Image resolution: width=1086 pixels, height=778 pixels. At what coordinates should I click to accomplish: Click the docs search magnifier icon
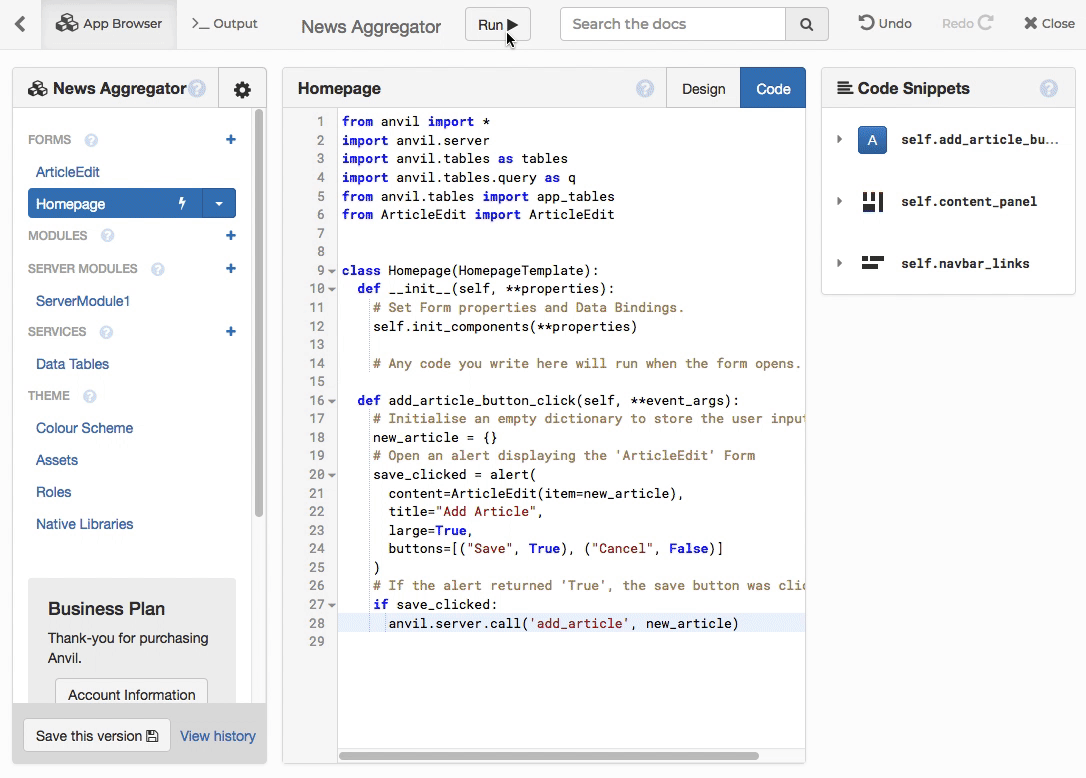click(807, 24)
